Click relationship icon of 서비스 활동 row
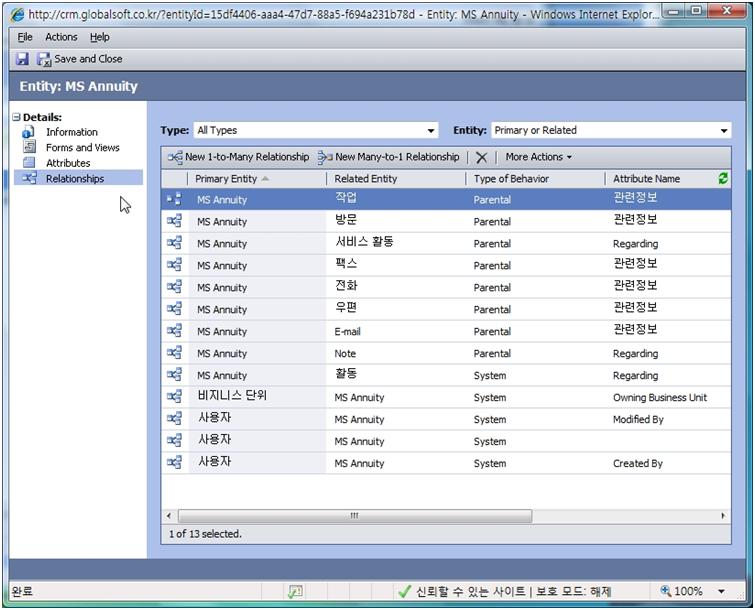Image resolution: width=755 pixels, height=610 pixels. 174,243
